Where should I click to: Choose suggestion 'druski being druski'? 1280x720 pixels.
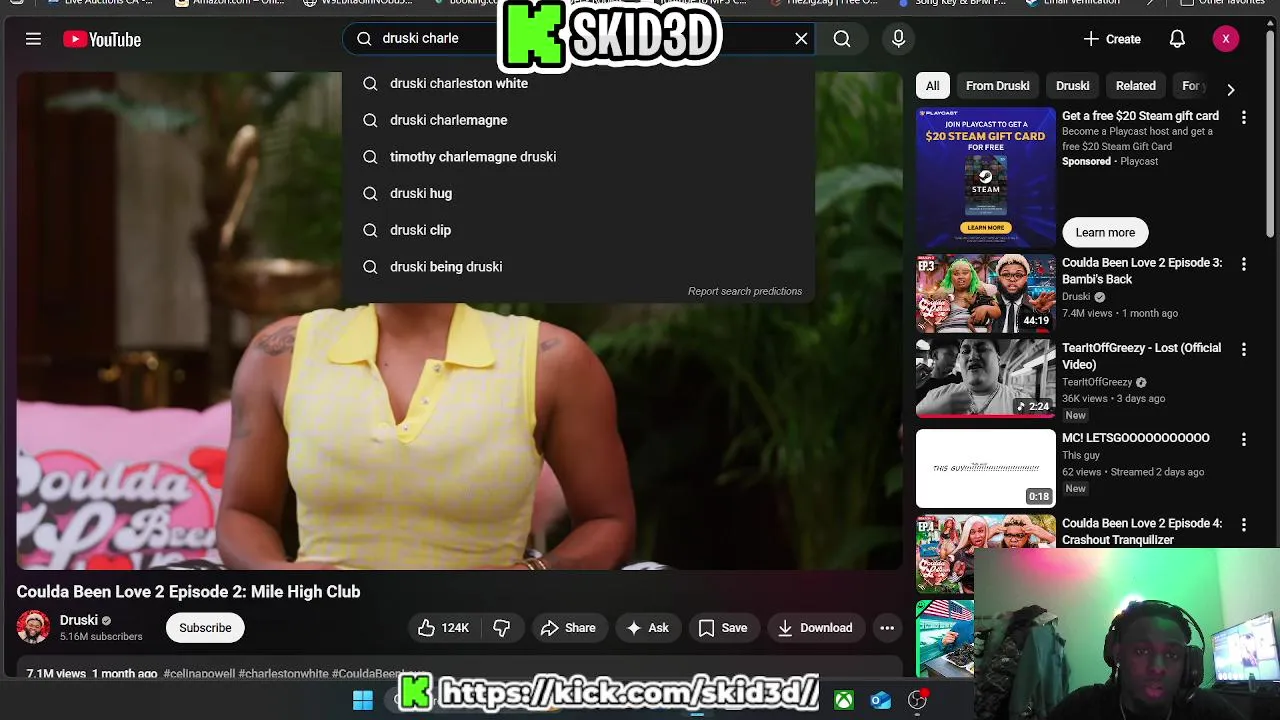click(x=578, y=267)
